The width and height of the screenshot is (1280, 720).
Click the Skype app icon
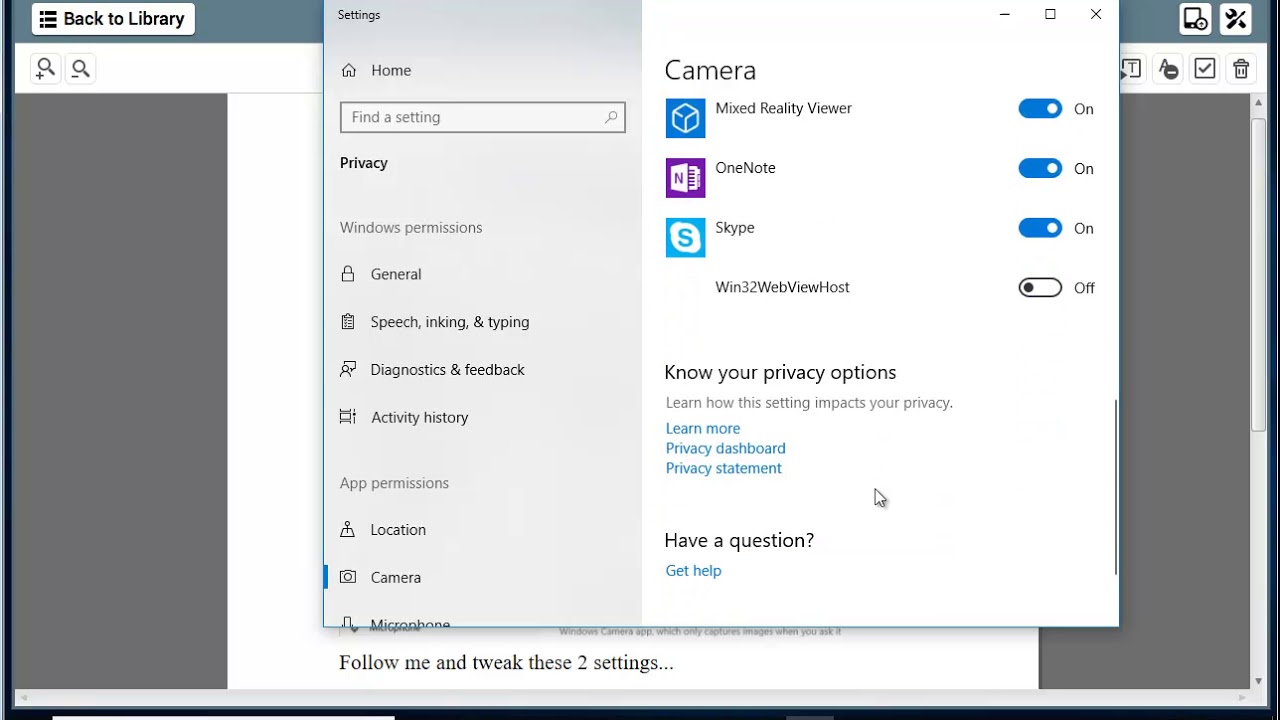[x=685, y=237]
